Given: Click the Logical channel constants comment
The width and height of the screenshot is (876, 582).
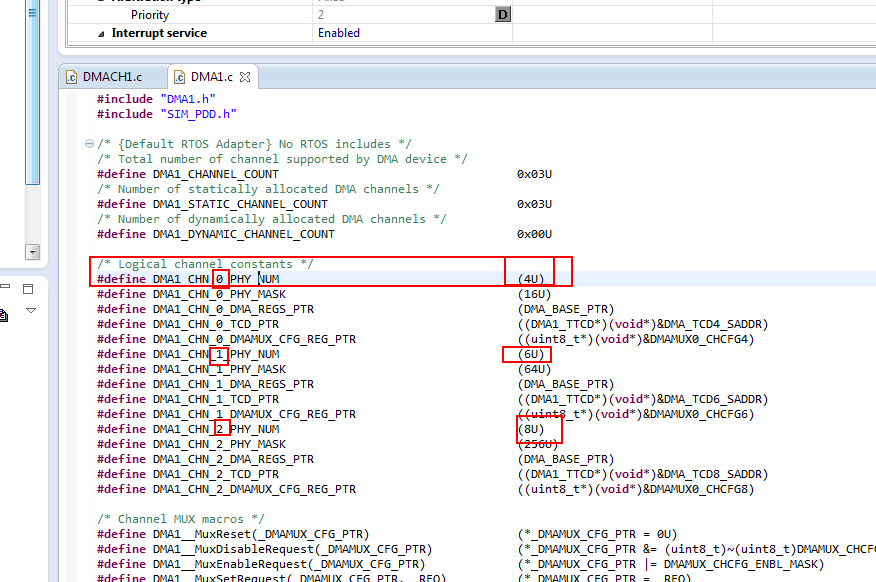Looking at the screenshot, I should click(205, 264).
